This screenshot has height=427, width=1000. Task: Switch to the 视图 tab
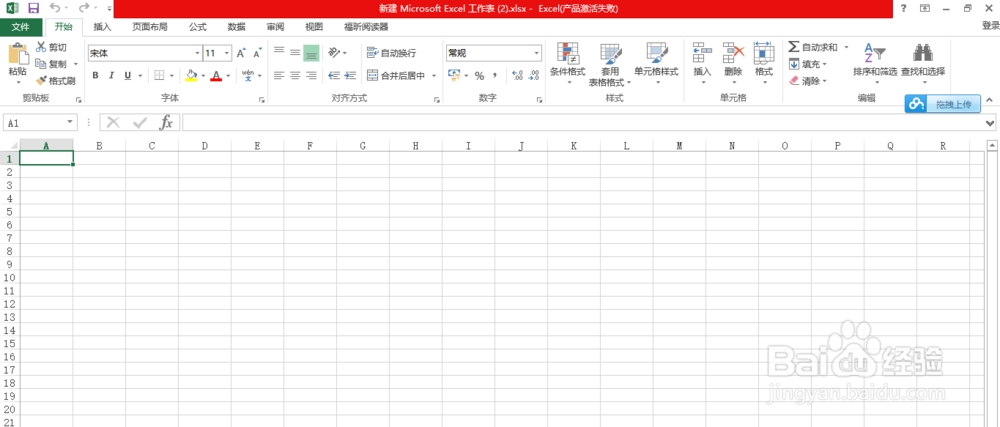tap(314, 27)
